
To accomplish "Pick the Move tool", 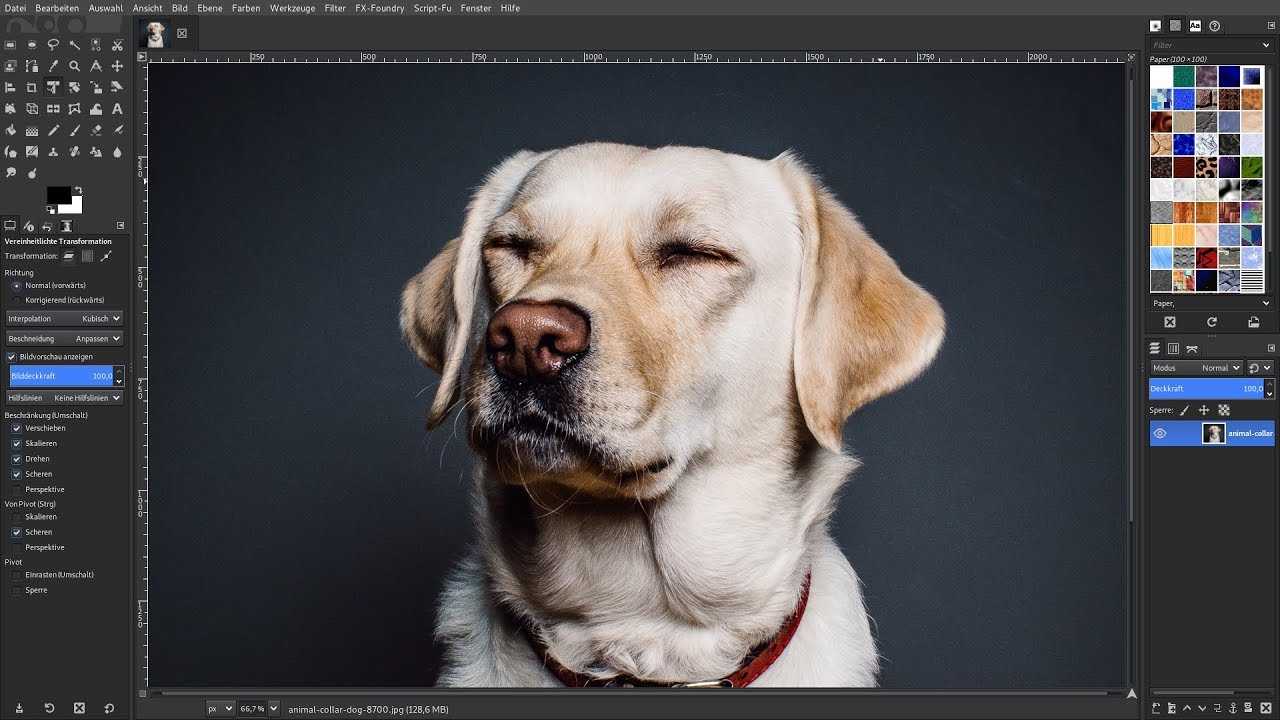I will point(117,66).
